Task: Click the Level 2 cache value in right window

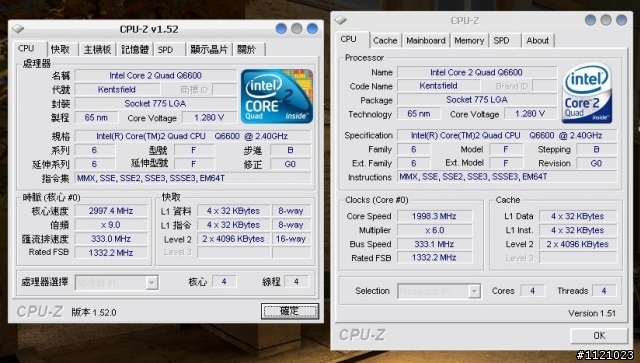Action: (578, 244)
